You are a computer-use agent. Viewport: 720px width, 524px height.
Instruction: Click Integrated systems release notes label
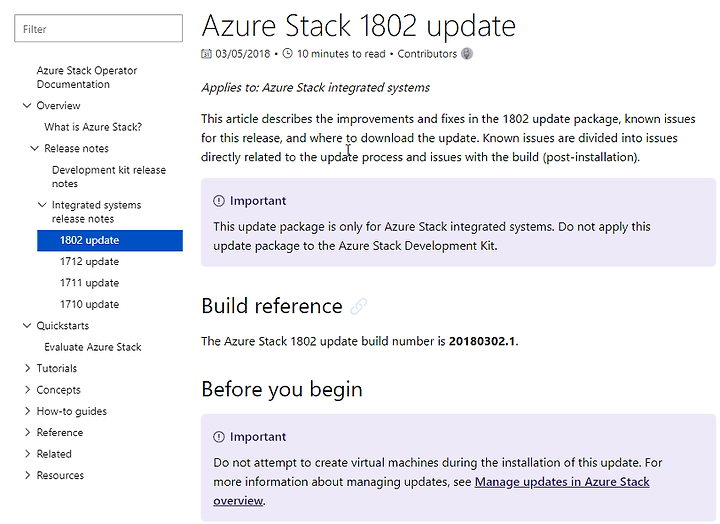point(96,212)
